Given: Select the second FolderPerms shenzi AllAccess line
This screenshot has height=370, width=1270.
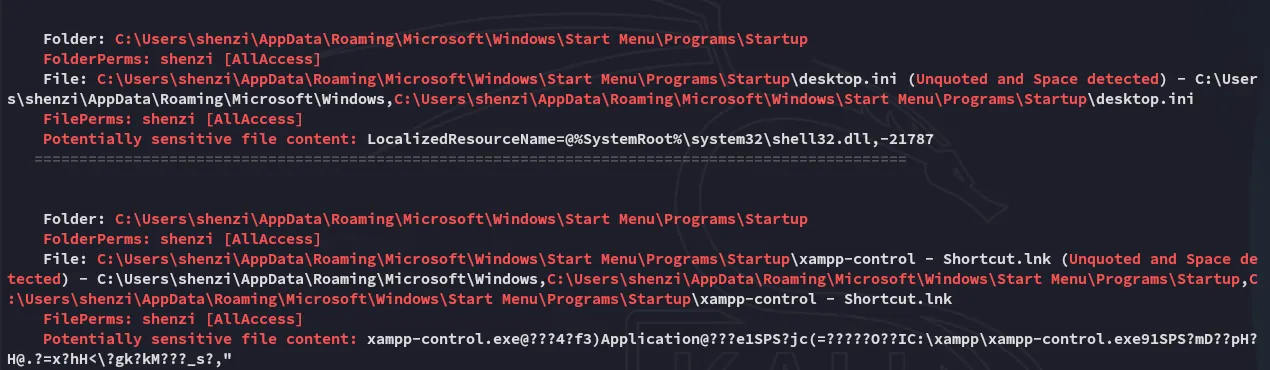Looking at the screenshot, I should (x=182, y=239).
